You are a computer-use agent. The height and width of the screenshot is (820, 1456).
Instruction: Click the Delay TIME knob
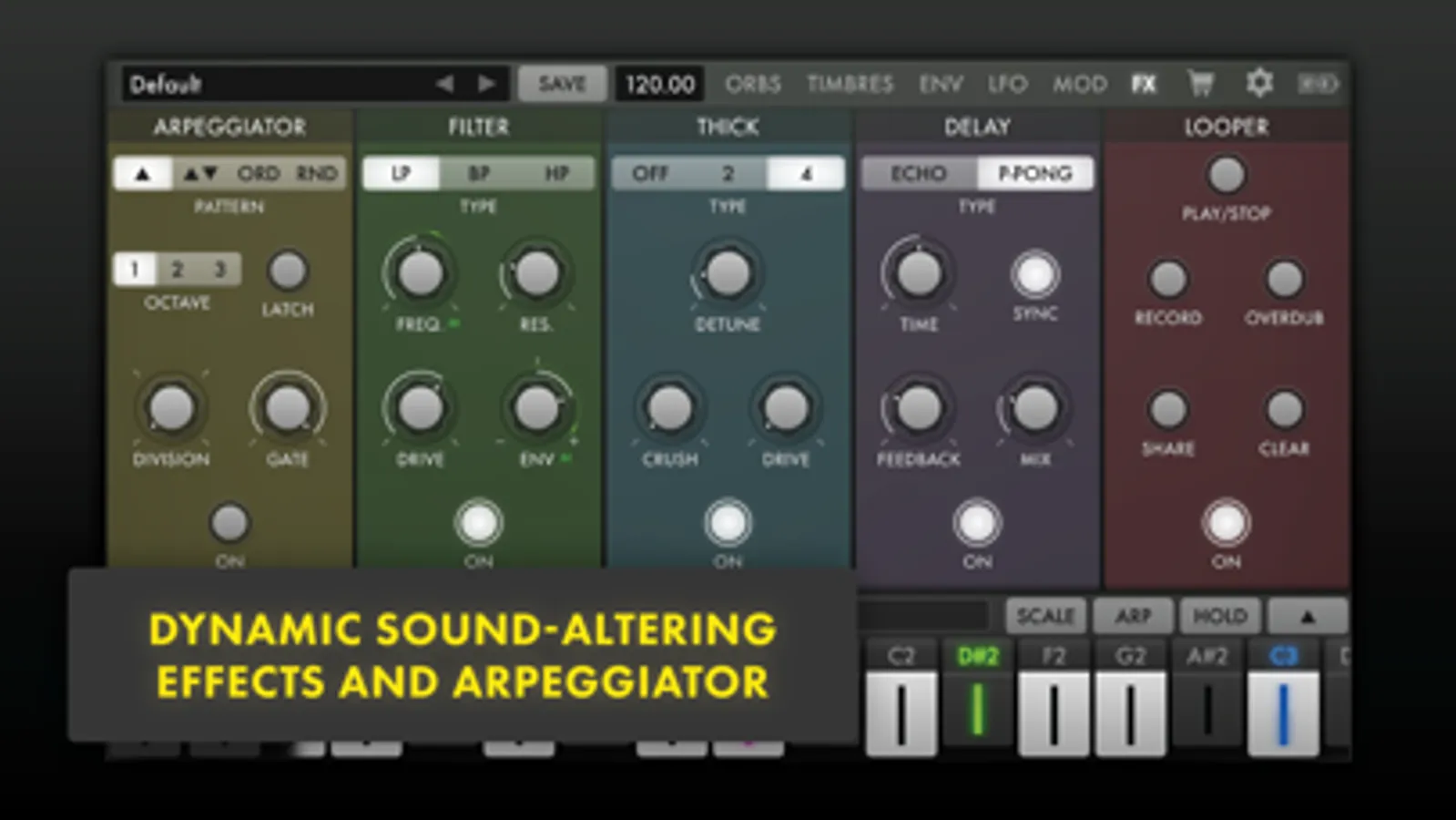(919, 272)
